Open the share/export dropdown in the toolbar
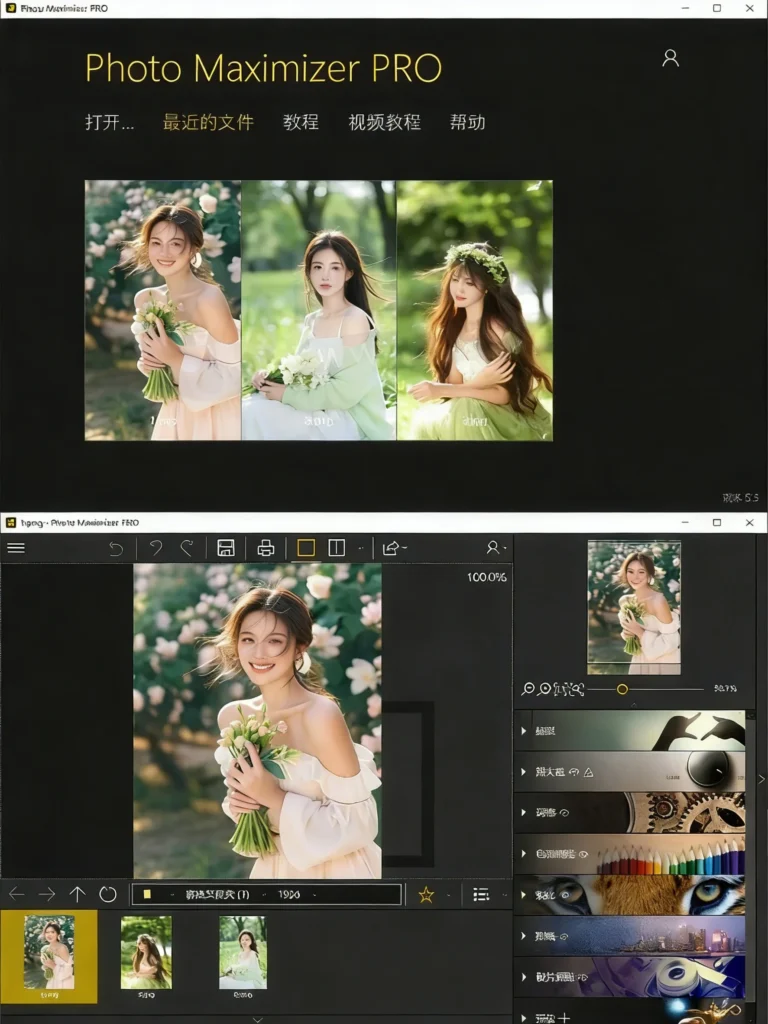Viewport: 768px width, 1024px height. [x=393, y=548]
